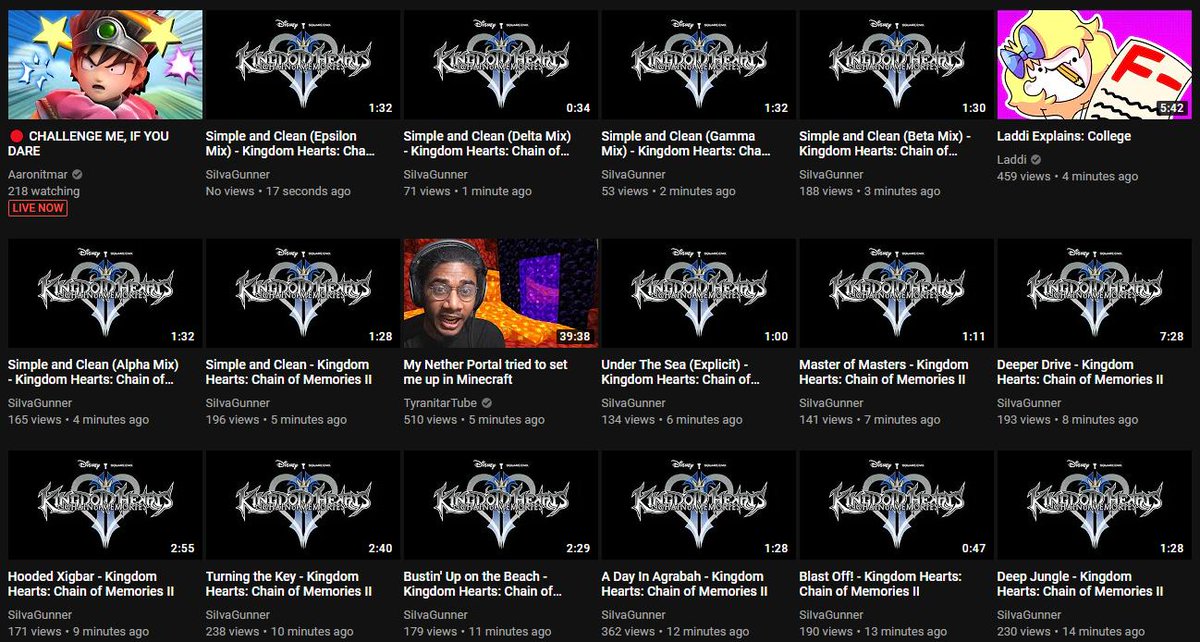This screenshot has width=1200, height=642.
Task: Click Hooded Xigbar video title
Action: click(x=91, y=584)
